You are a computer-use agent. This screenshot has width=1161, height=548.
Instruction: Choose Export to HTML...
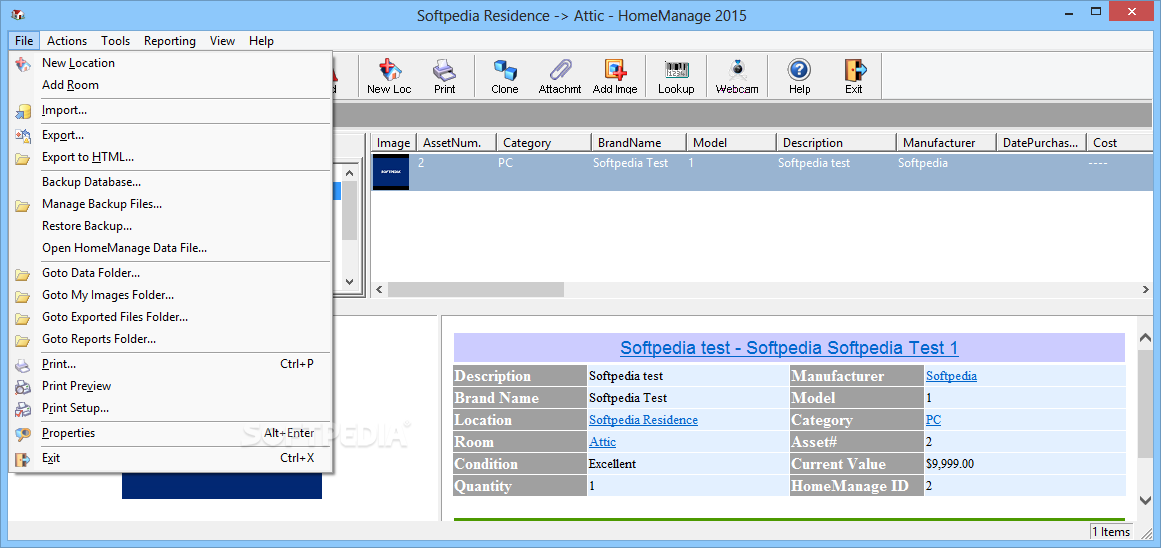(x=171, y=157)
